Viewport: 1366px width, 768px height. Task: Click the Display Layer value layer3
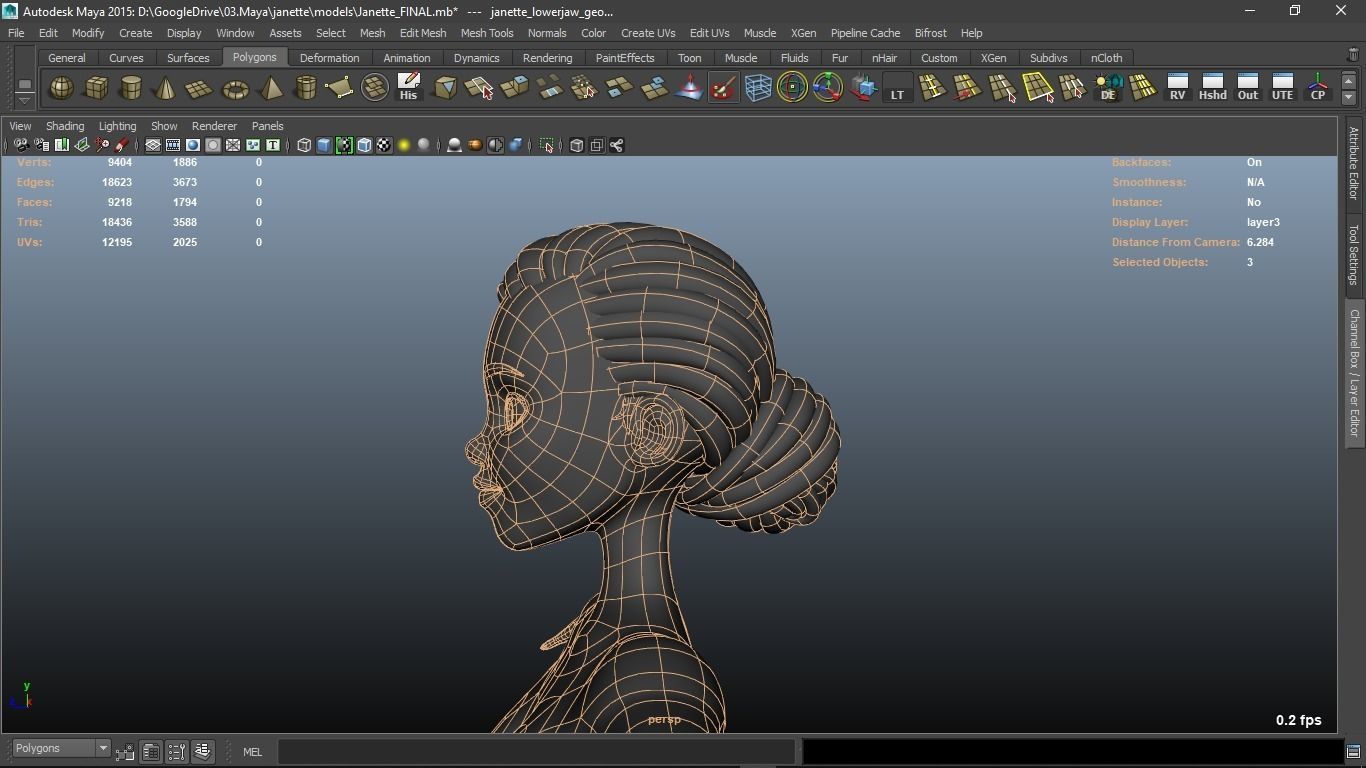pyautogui.click(x=1263, y=222)
